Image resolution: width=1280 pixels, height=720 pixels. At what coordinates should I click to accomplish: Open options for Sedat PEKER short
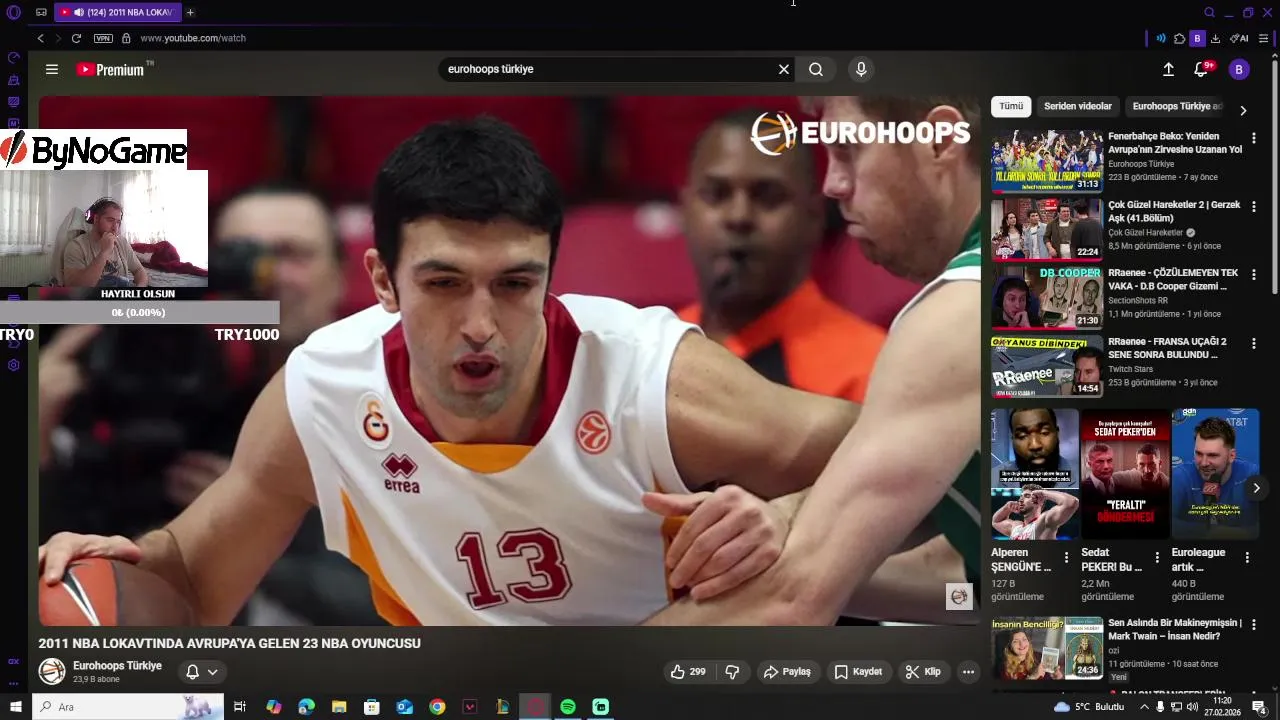[x=1157, y=558]
